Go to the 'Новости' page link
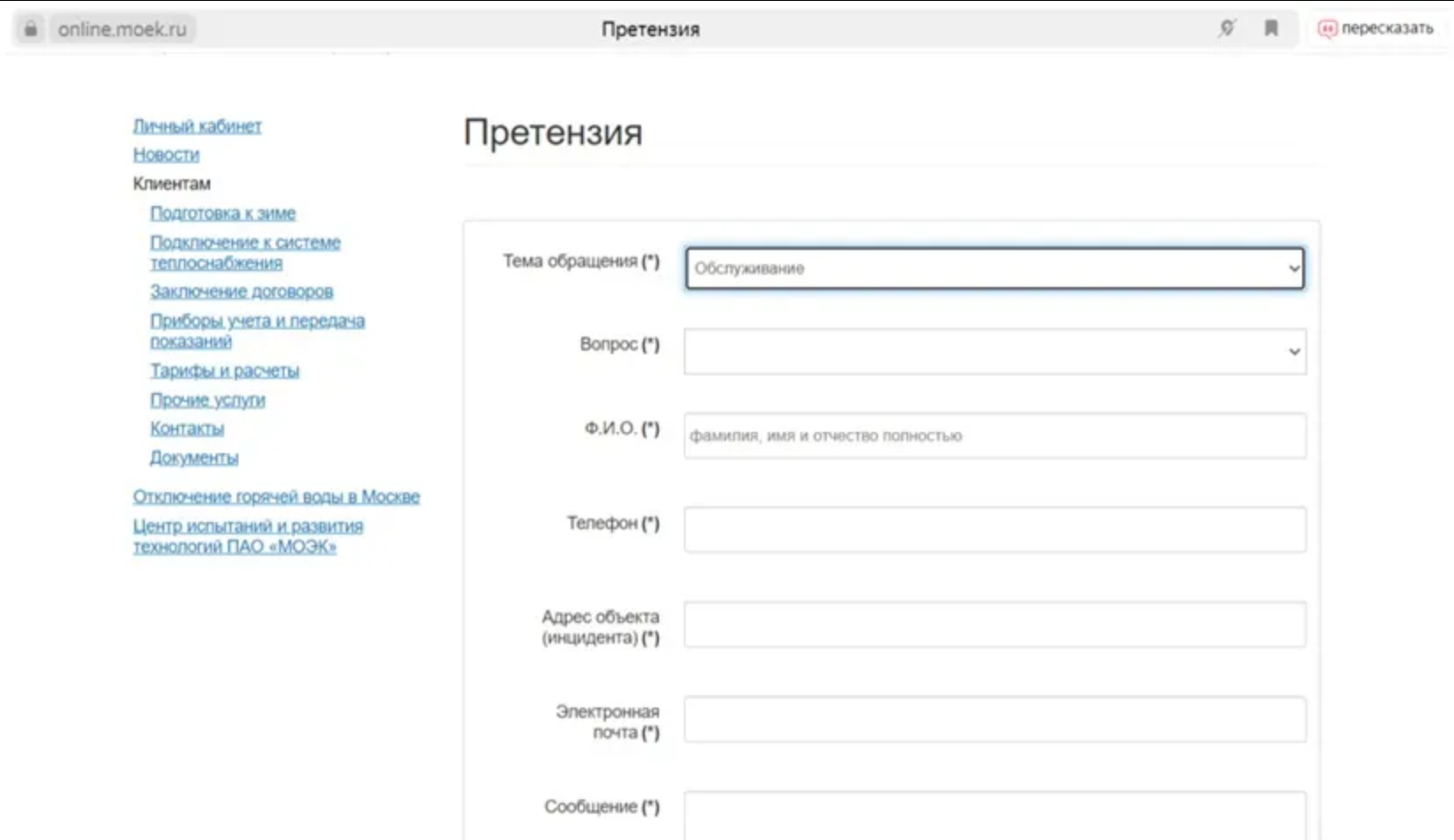Screen dimensions: 1454x840 [x=166, y=155]
